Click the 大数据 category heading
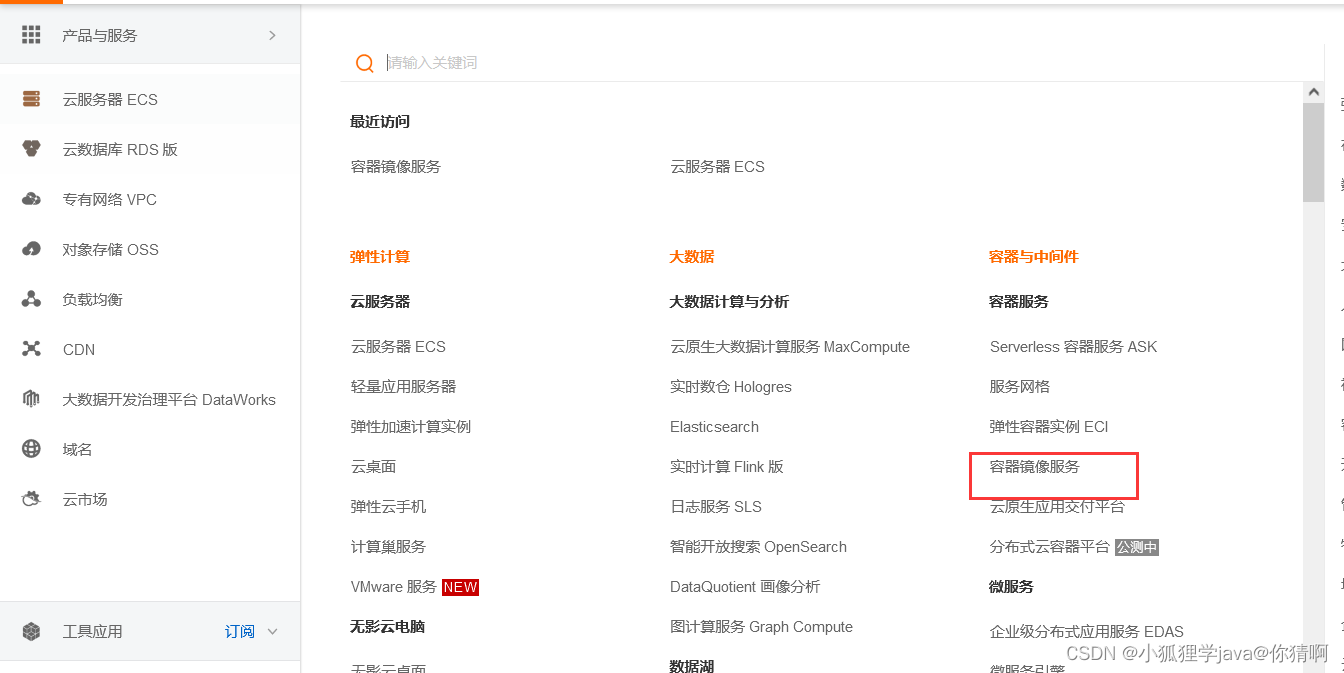This screenshot has width=1344, height=673. point(692,257)
